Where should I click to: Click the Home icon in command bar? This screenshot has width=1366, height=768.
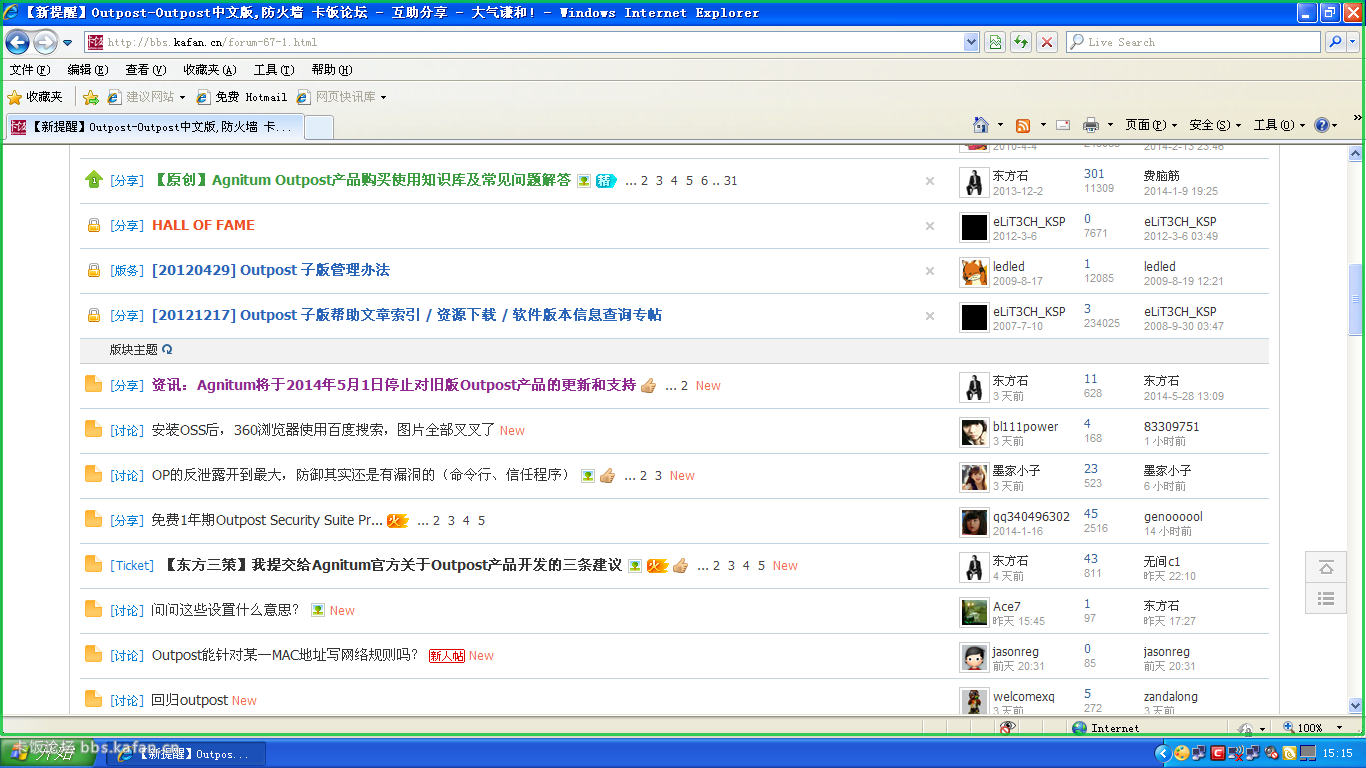[981, 125]
